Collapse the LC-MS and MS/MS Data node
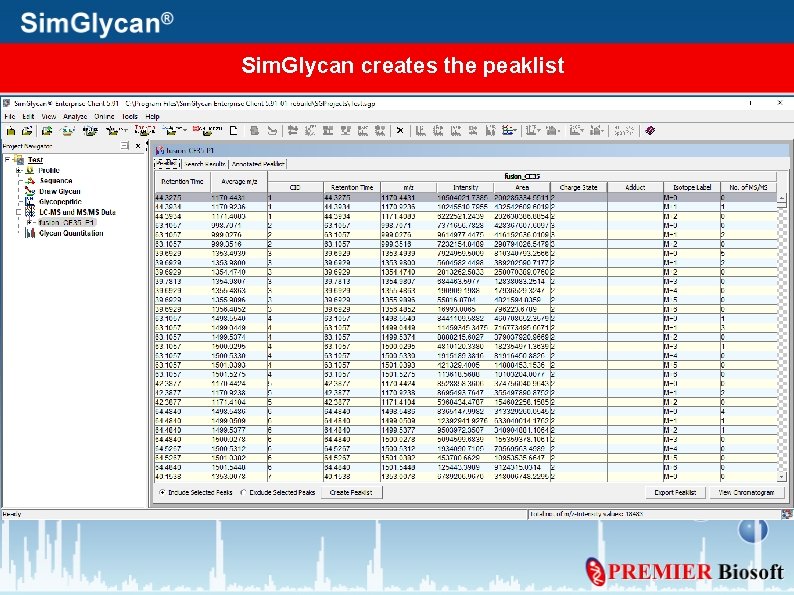Image resolution: width=794 pixels, height=595 pixels. tap(19, 212)
